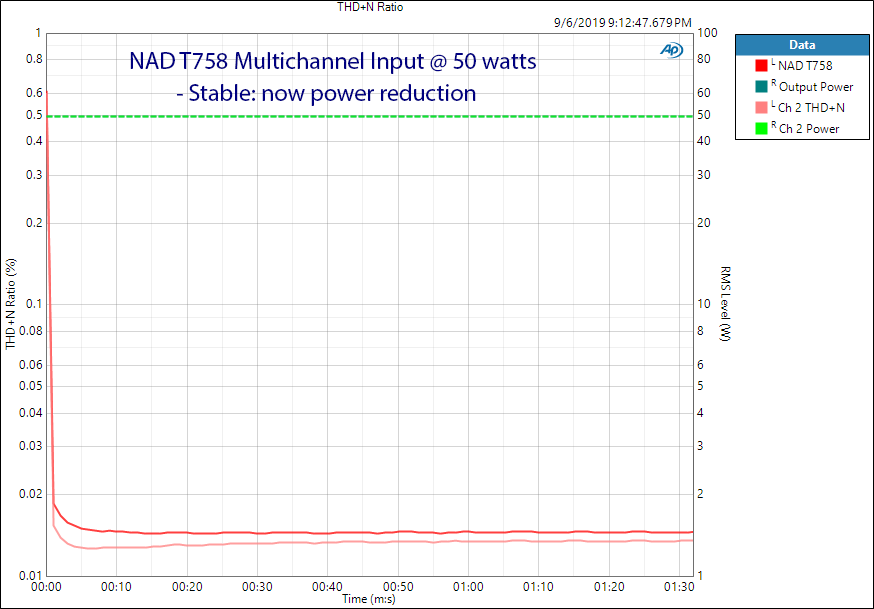Click the 50 value on the right axis

pos(704,115)
